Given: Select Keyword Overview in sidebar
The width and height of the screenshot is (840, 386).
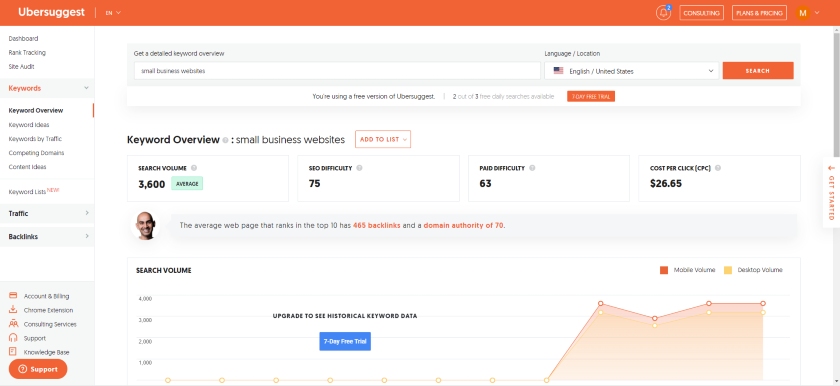Looking at the screenshot, I should (x=35, y=110).
